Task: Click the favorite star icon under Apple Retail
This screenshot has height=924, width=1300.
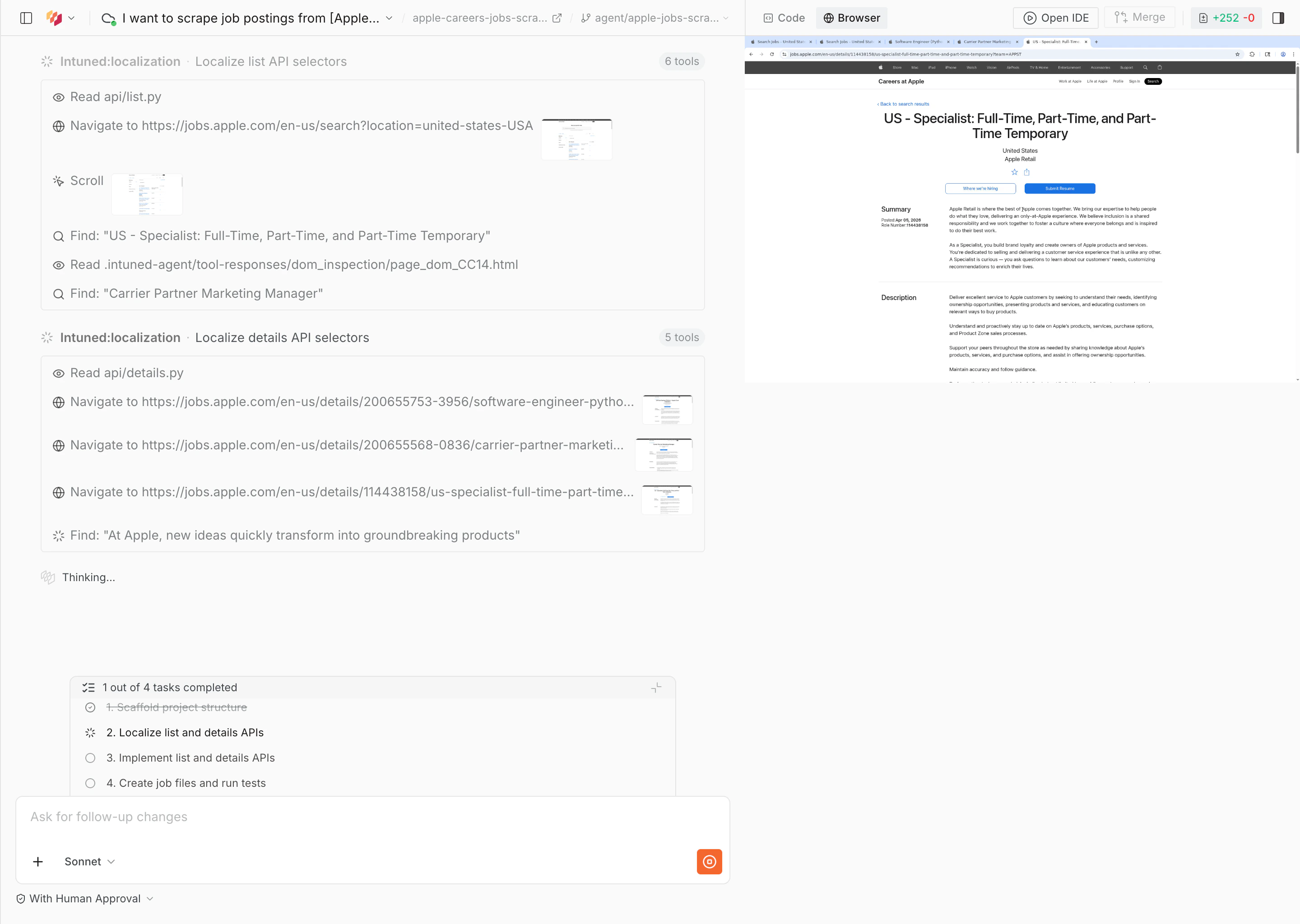Action: point(1014,172)
